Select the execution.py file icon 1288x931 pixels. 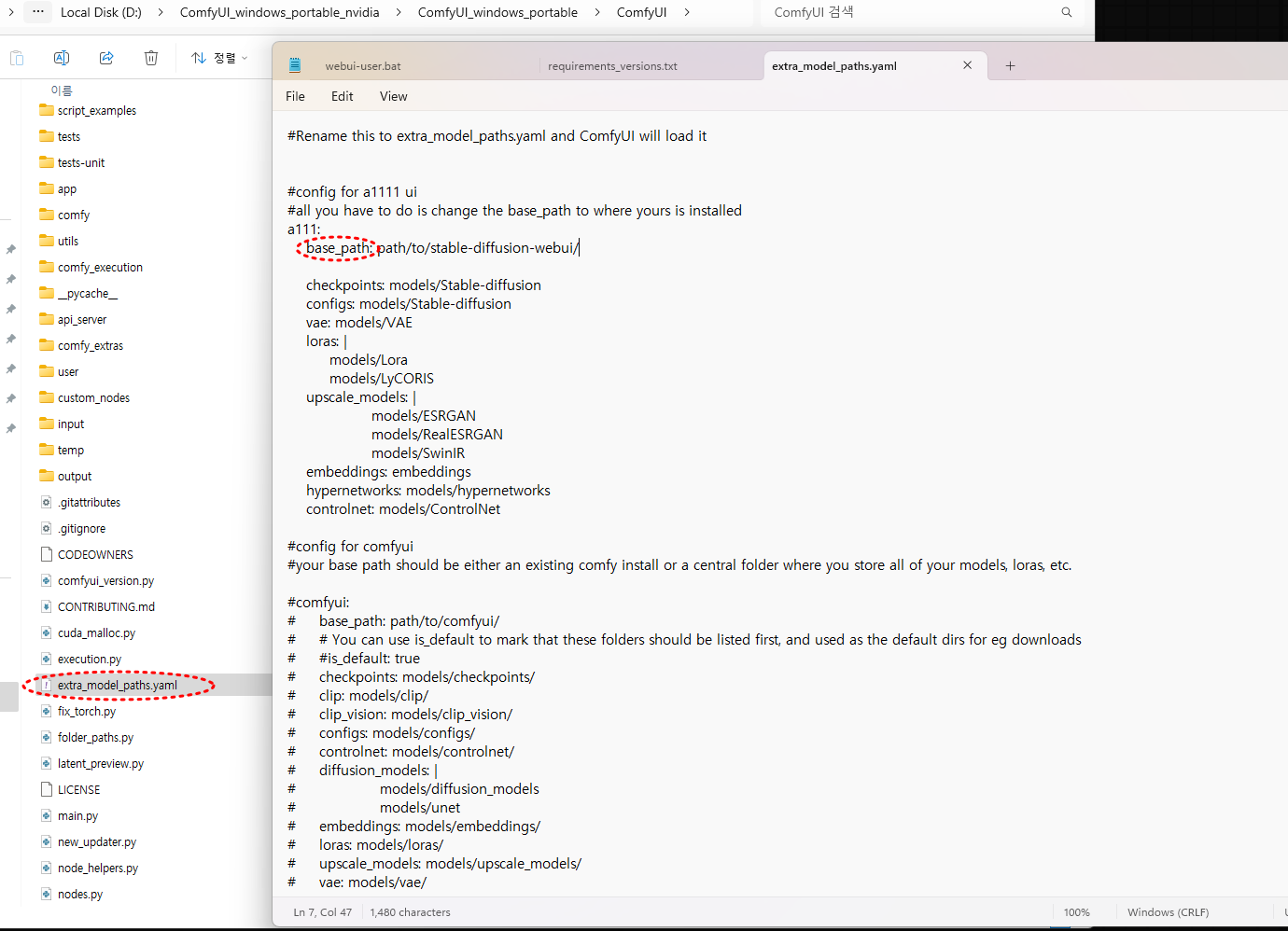(x=47, y=659)
